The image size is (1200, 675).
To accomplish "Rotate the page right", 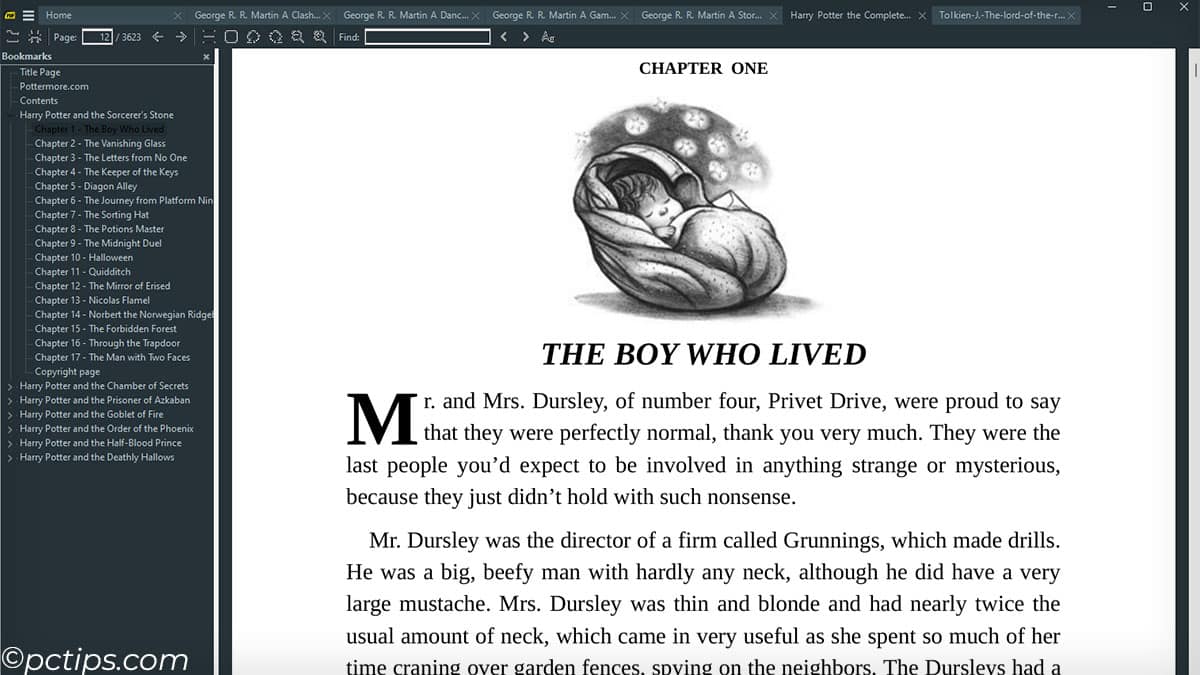I will [275, 37].
